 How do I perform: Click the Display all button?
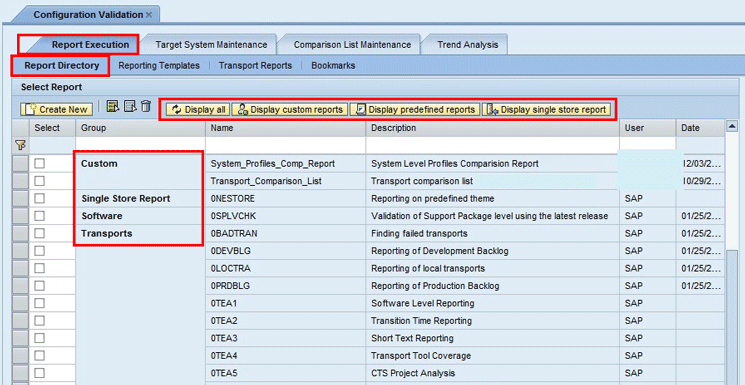199,110
